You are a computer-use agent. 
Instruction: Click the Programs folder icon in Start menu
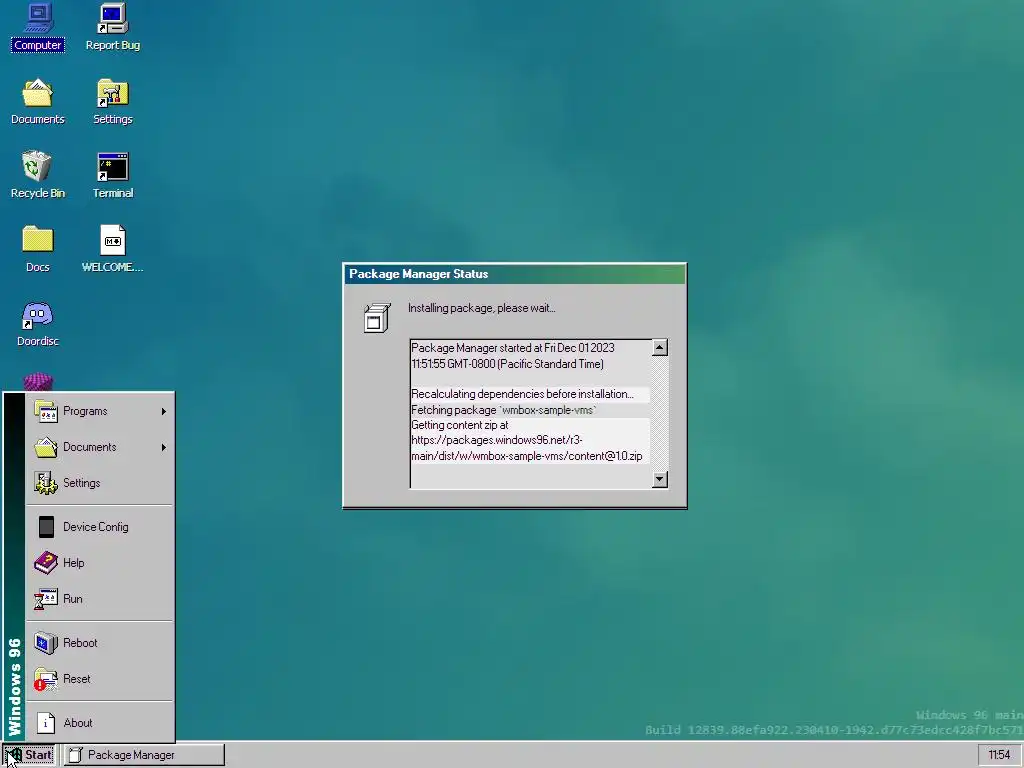(x=45, y=411)
